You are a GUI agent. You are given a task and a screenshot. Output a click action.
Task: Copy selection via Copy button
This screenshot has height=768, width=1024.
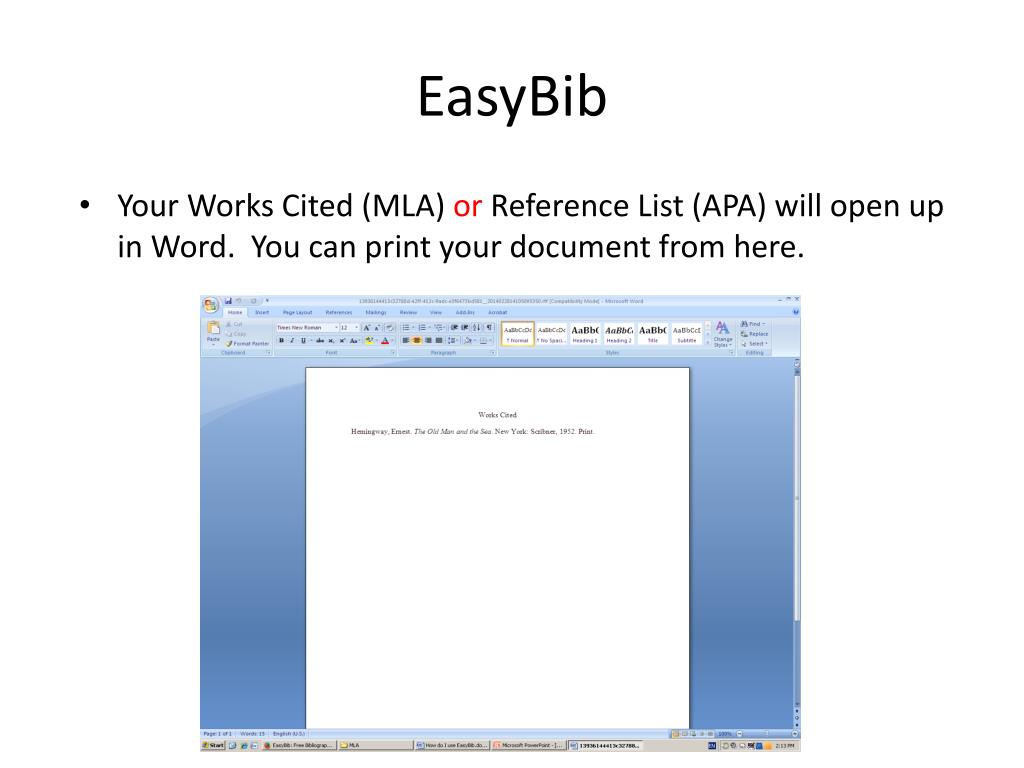coord(236,334)
